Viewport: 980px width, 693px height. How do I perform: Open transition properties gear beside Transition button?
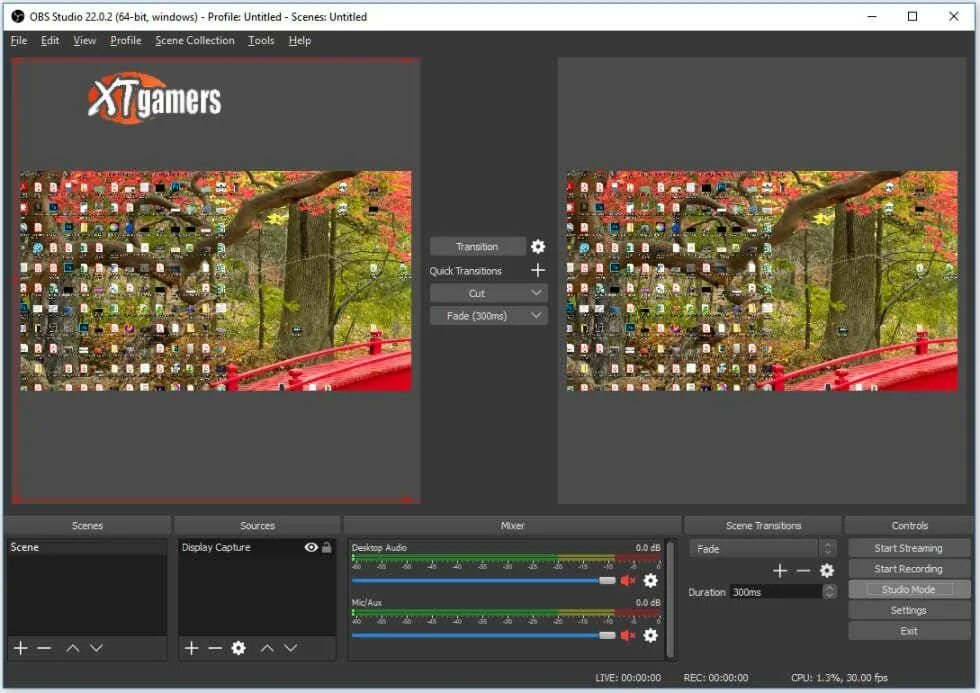tap(538, 246)
